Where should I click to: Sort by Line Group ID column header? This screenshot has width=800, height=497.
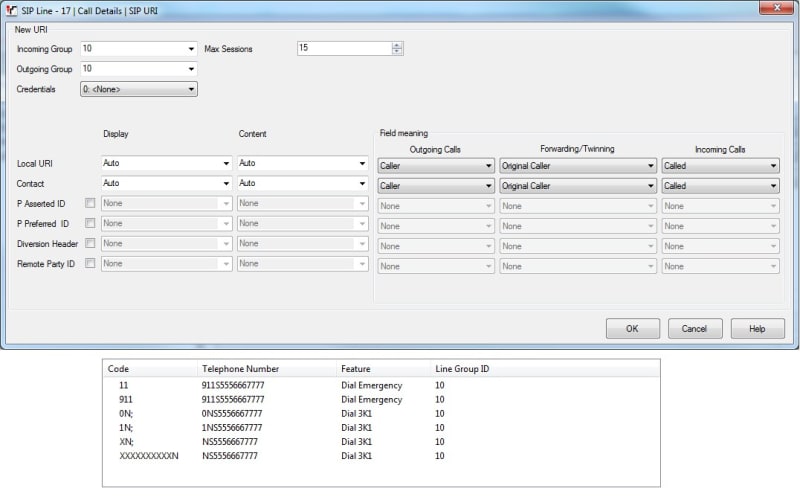pos(545,368)
